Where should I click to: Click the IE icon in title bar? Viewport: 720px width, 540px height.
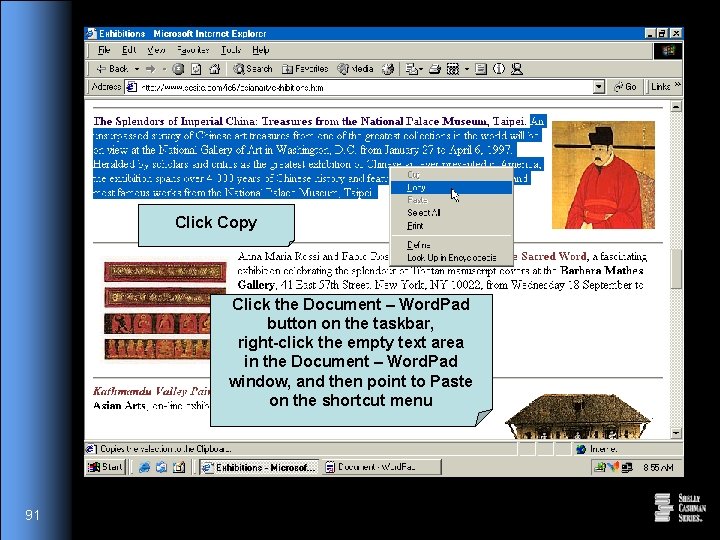pos(92,34)
